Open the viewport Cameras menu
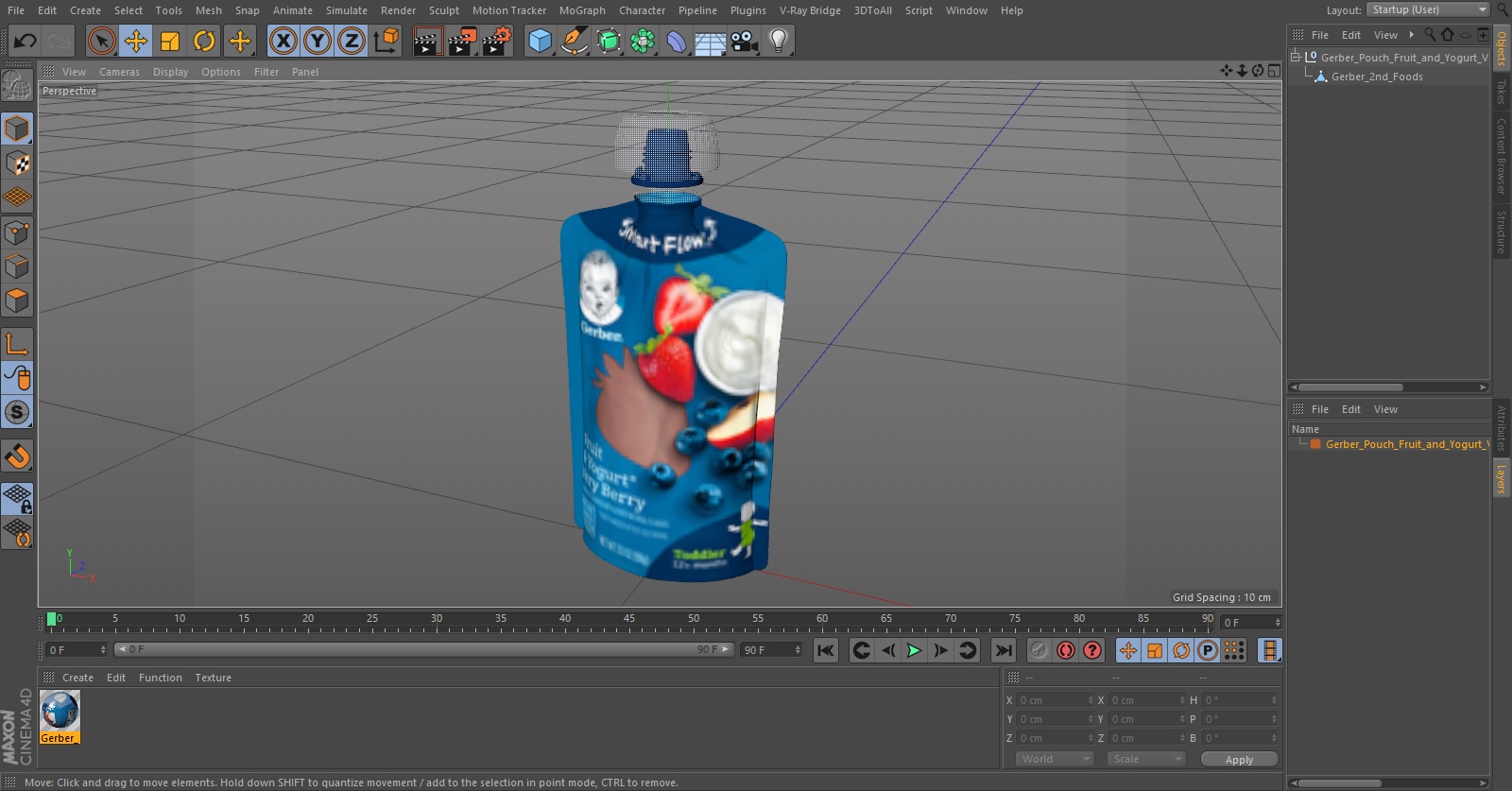The height and width of the screenshot is (791, 1512). 119,72
